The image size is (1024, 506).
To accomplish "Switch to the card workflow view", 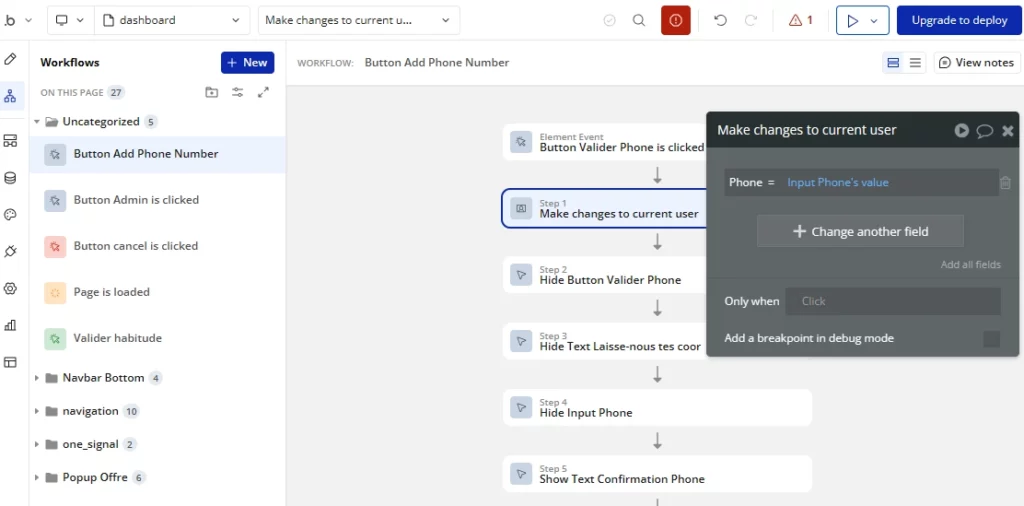I will pos(893,63).
